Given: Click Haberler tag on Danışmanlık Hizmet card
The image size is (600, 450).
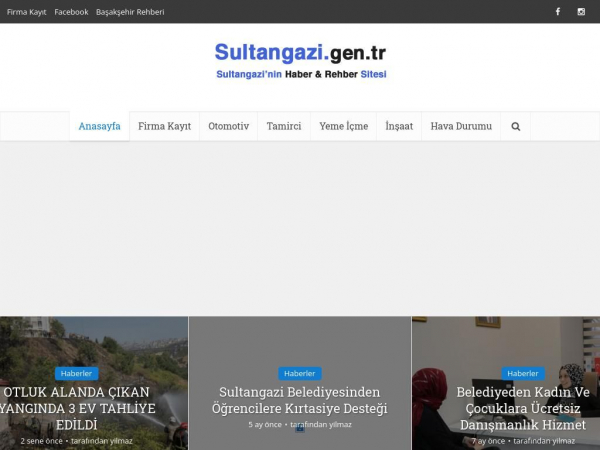Looking at the screenshot, I should [x=523, y=373].
